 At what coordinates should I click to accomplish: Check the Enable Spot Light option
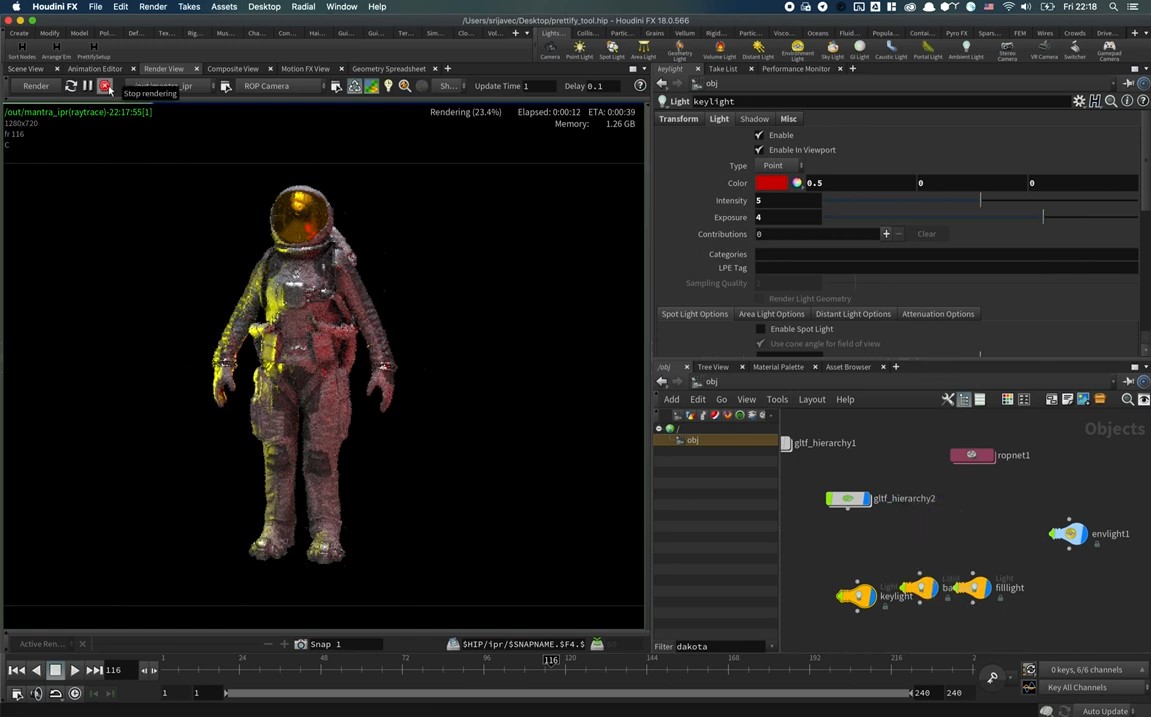(760, 329)
